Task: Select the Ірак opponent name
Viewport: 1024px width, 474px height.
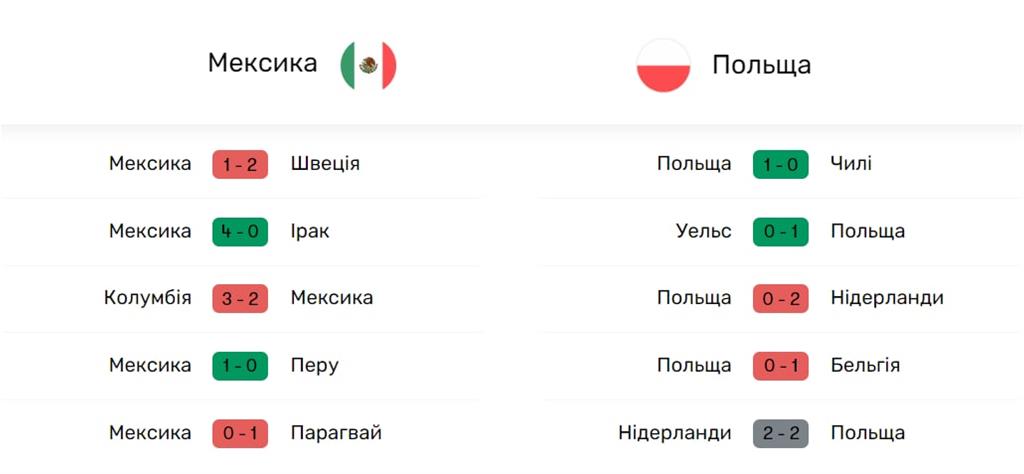Action: click(310, 231)
